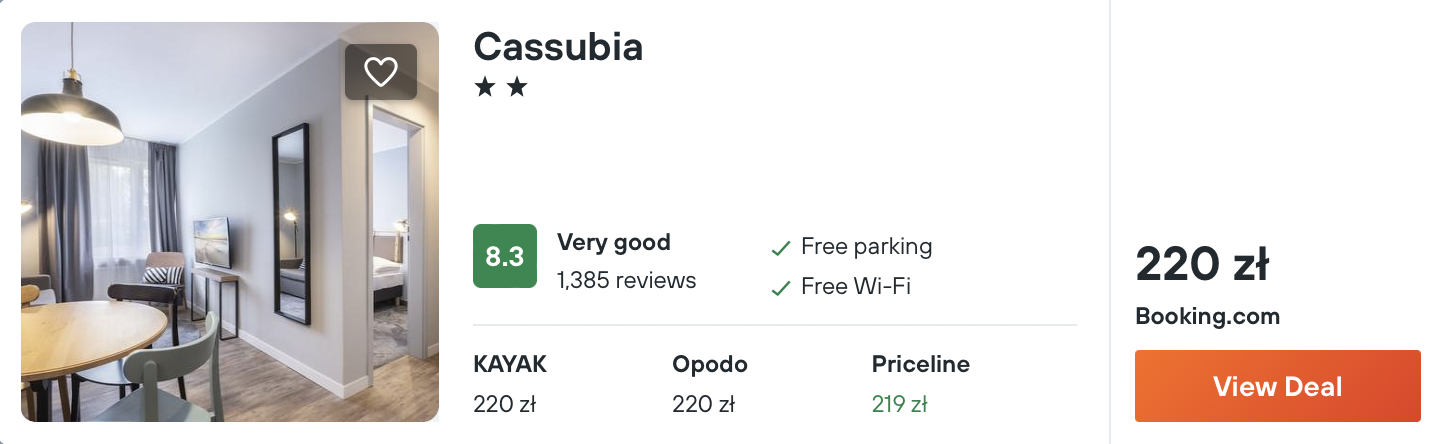Click the 220 zł price under KAYAK
The height and width of the screenshot is (444, 1442).
[505, 404]
